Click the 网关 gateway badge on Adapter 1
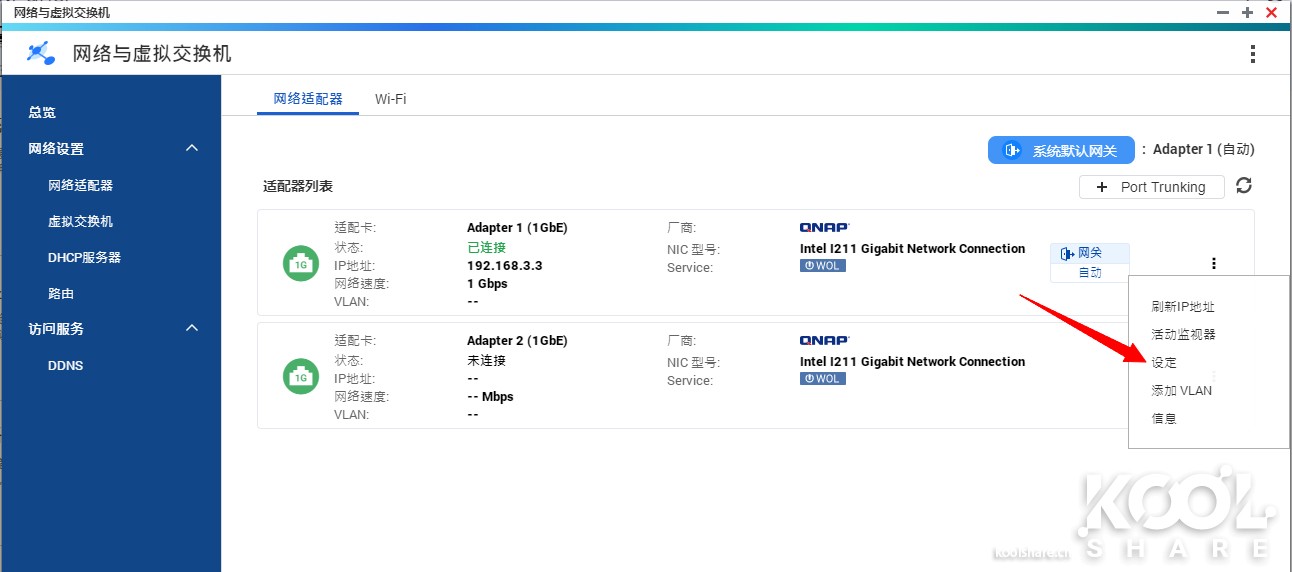Image resolution: width=1292 pixels, height=572 pixels. point(1089,253)
